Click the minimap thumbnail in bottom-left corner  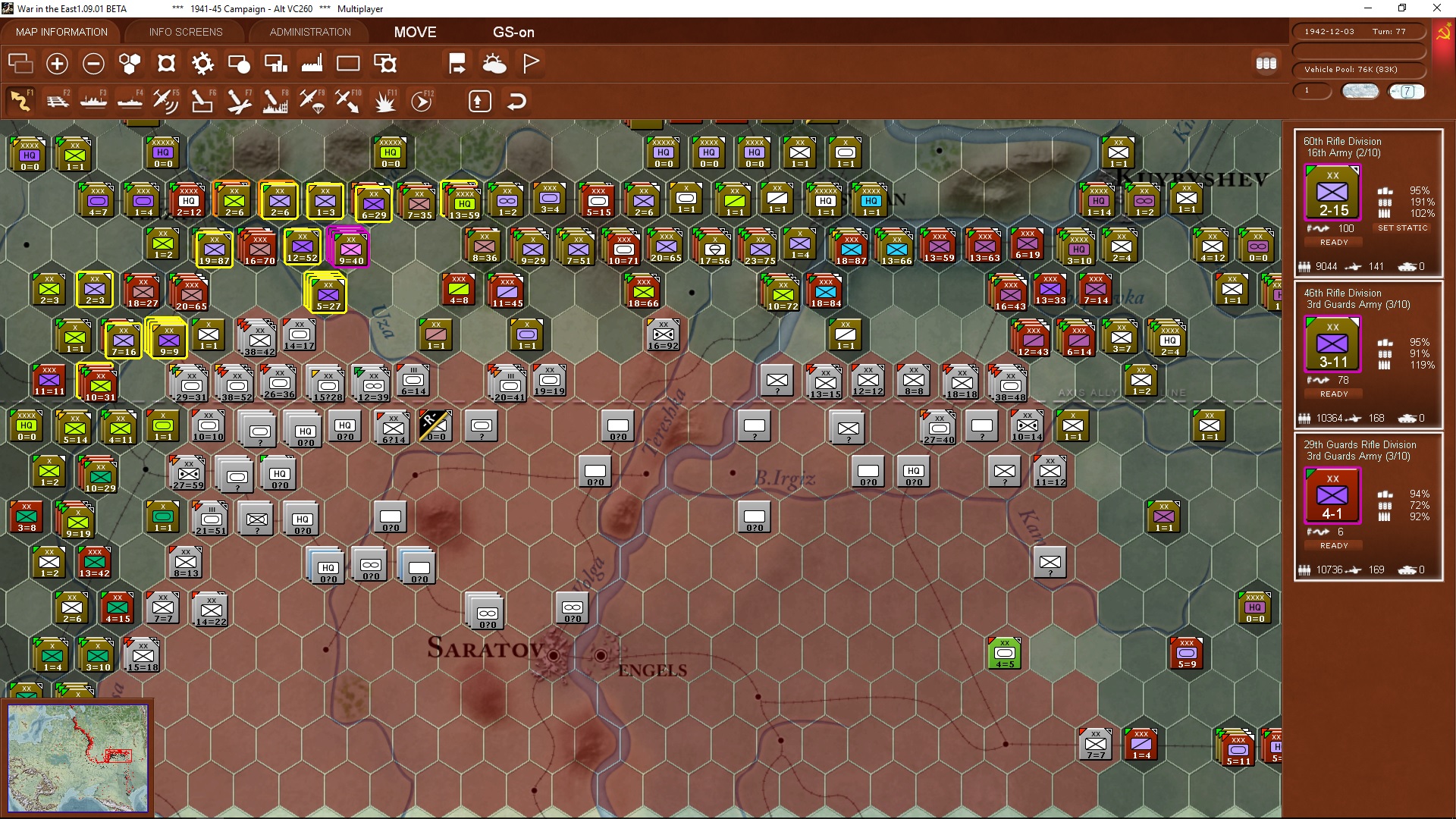(77, 758)
